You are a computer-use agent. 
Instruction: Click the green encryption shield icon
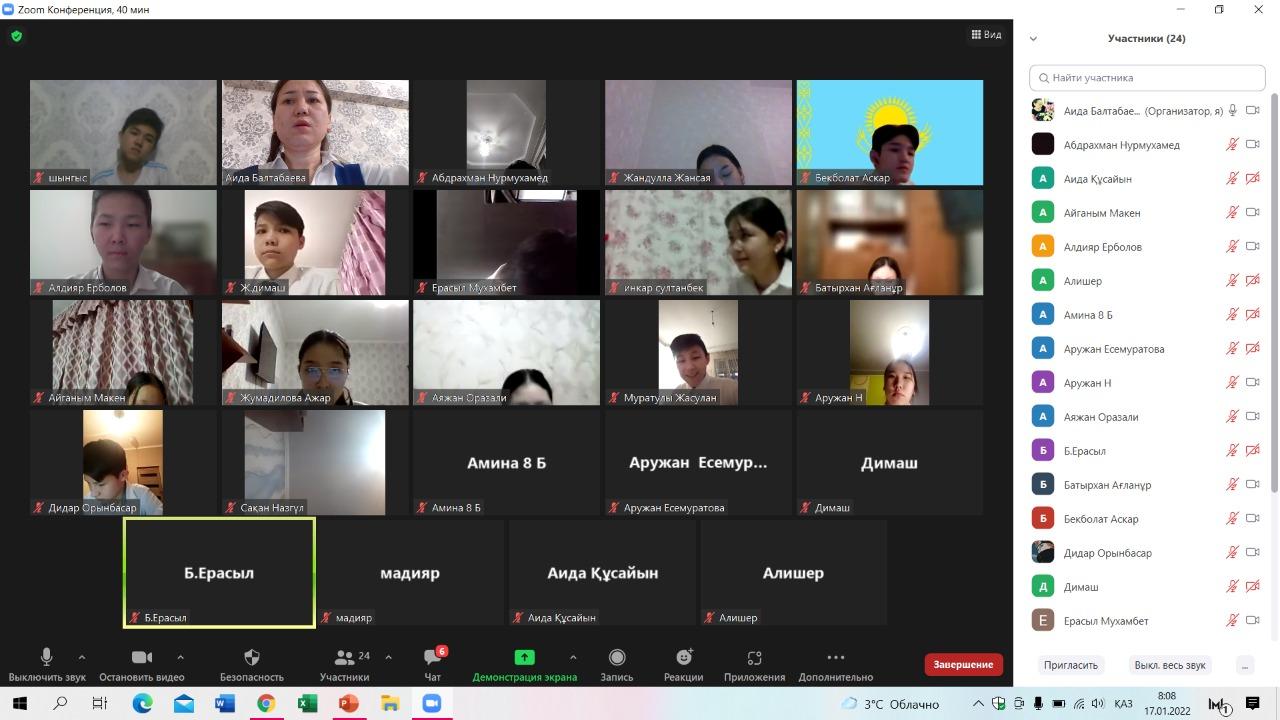pyautogui.click(x=16, y=36)
